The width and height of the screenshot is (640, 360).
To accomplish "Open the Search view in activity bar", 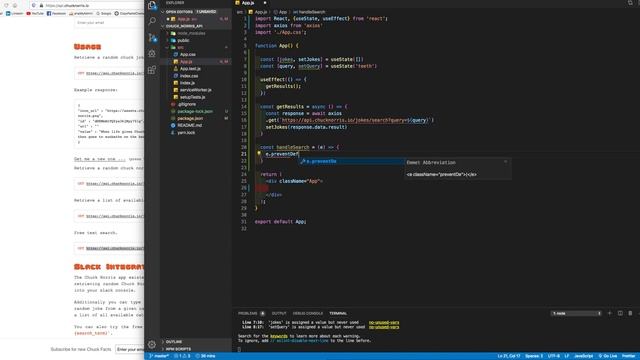I will pyautogui.click(x=152, y=21).
